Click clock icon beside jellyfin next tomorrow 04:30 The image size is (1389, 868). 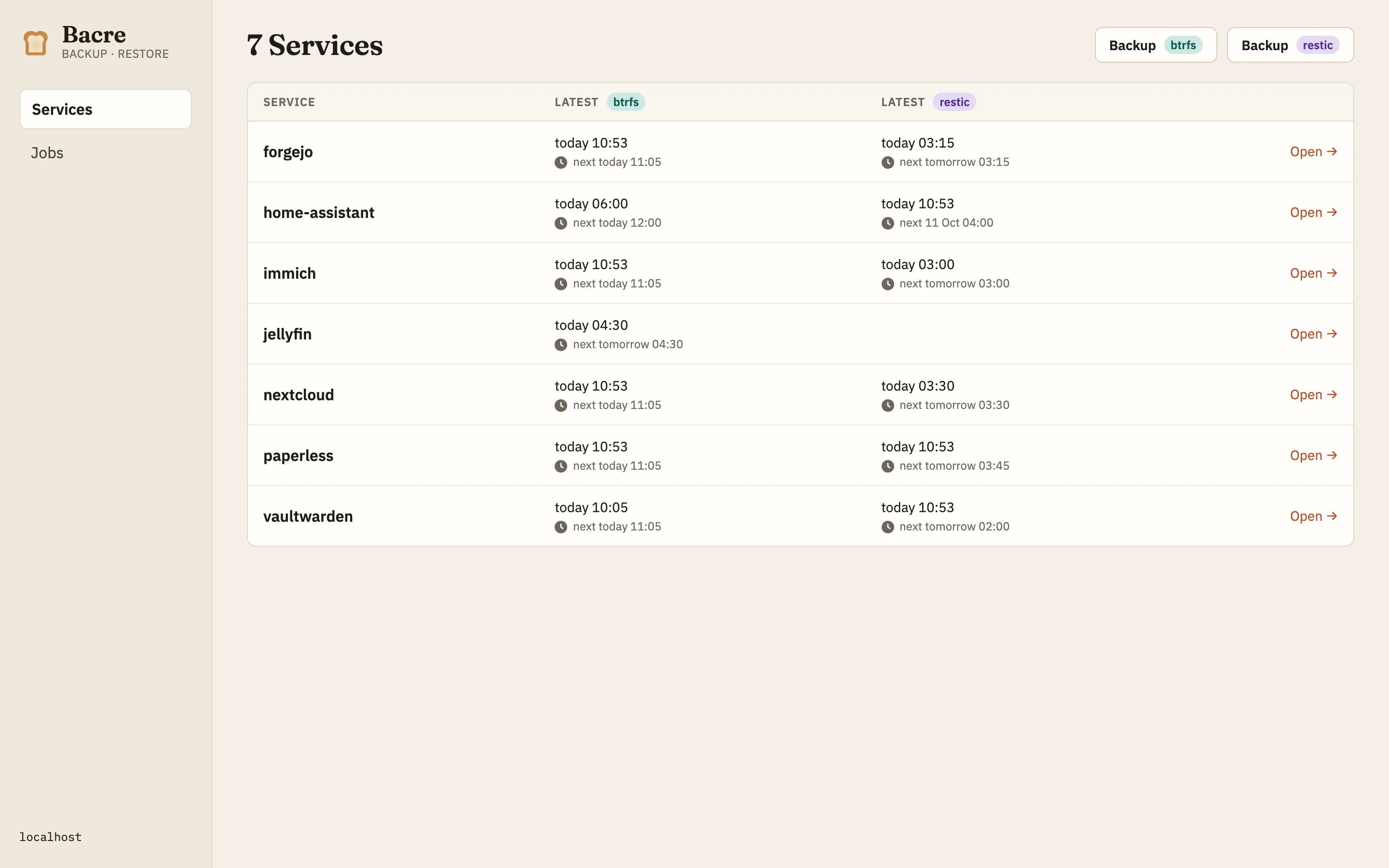[x=561, y=345]
